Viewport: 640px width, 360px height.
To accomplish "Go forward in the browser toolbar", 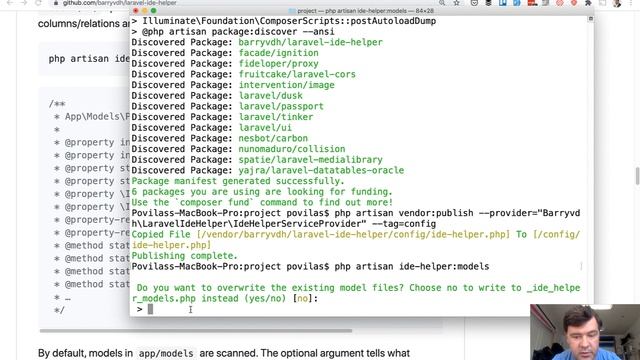I will click(24, 3).
